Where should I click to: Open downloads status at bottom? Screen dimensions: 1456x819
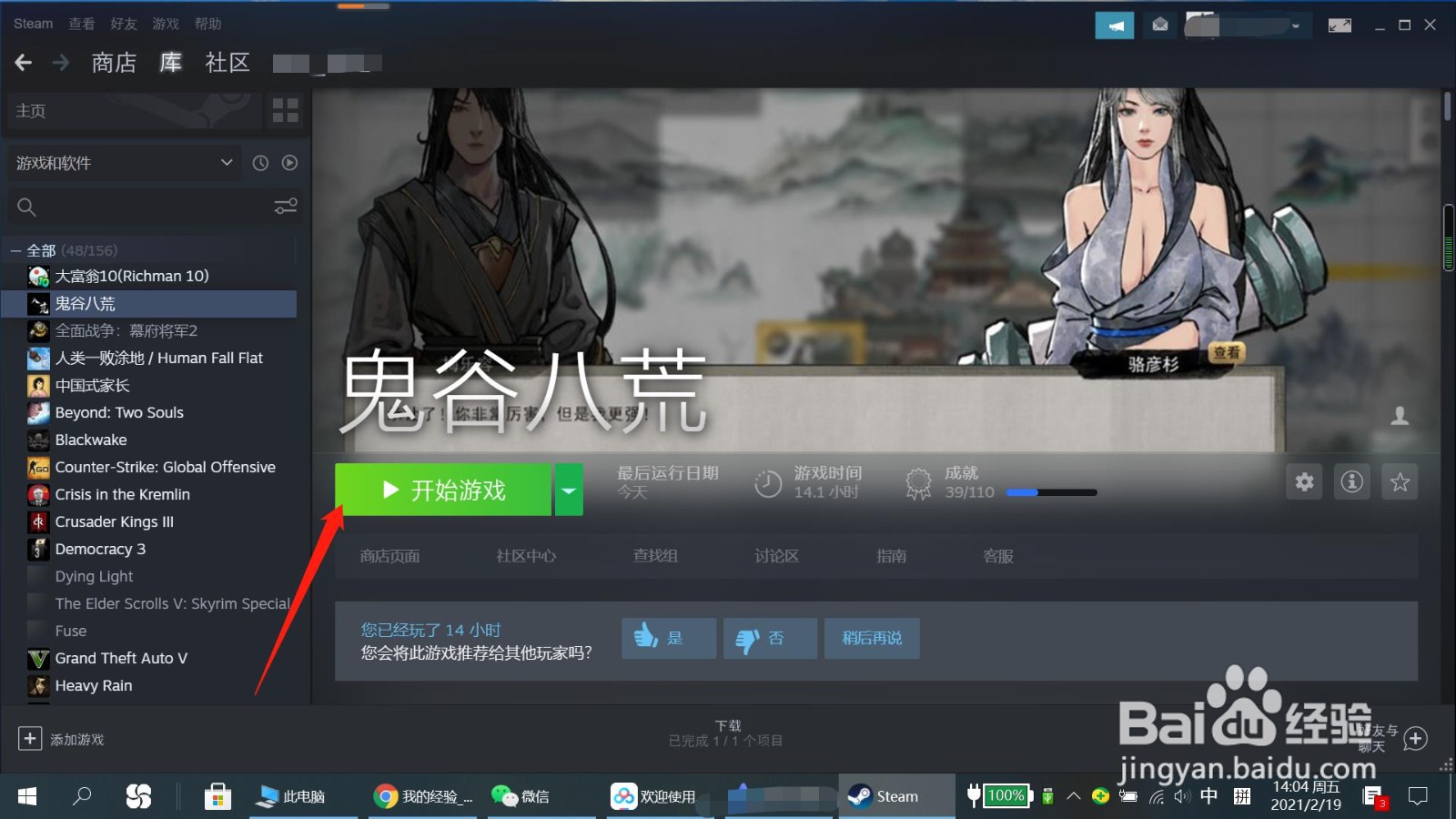tap(726, 733)
